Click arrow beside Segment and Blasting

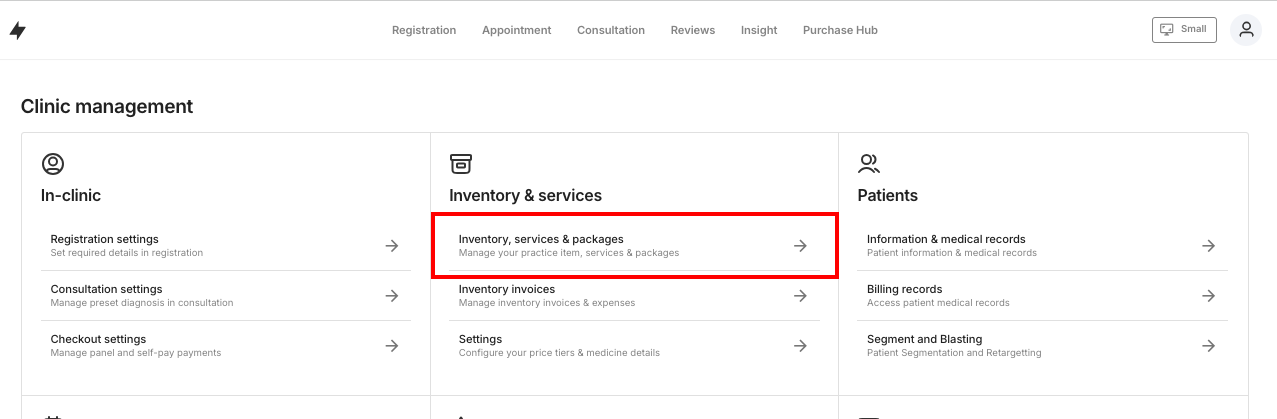tap(1208, 346)
